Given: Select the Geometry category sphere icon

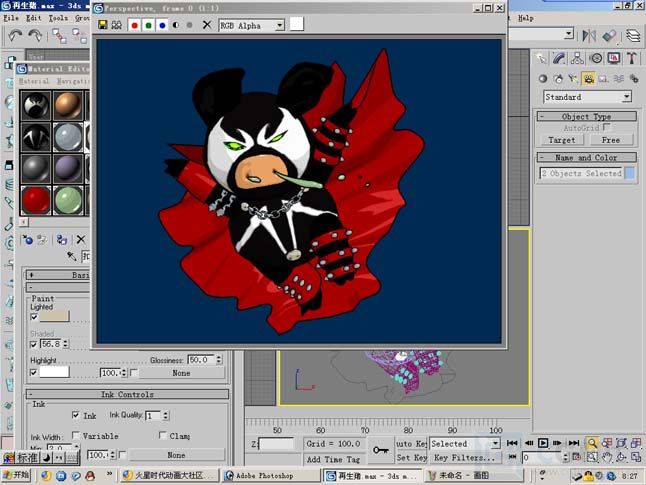Looking at the screenshot, I should [x=543, y=79].
